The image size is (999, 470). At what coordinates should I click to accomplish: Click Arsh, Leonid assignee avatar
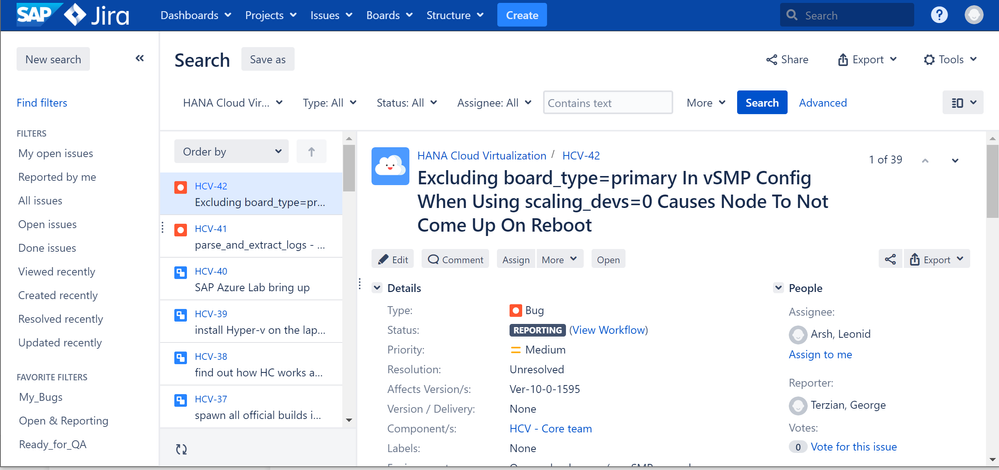(798, 334)
